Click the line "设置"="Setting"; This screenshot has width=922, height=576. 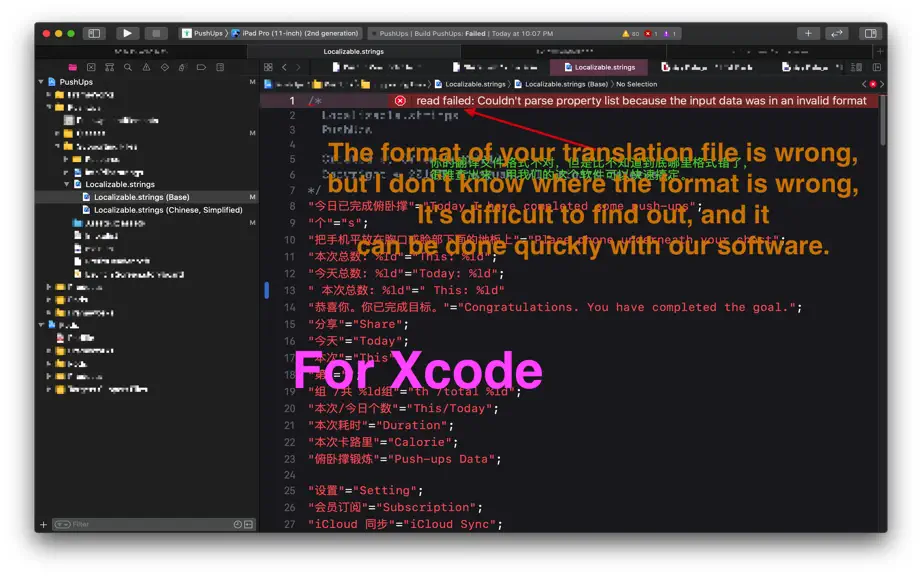[x=365, y=491]
